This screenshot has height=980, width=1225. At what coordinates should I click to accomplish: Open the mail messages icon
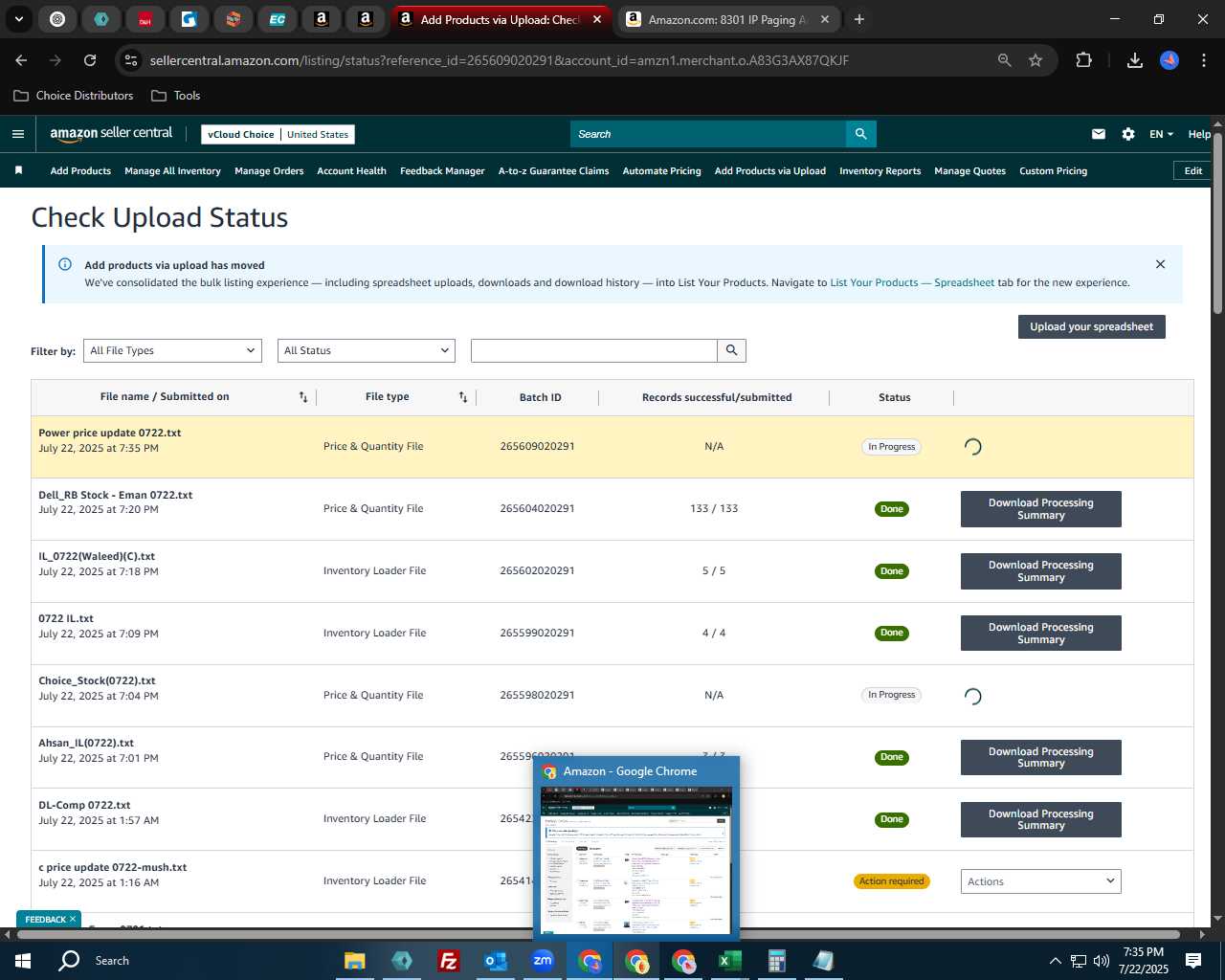pos(1099,134)
